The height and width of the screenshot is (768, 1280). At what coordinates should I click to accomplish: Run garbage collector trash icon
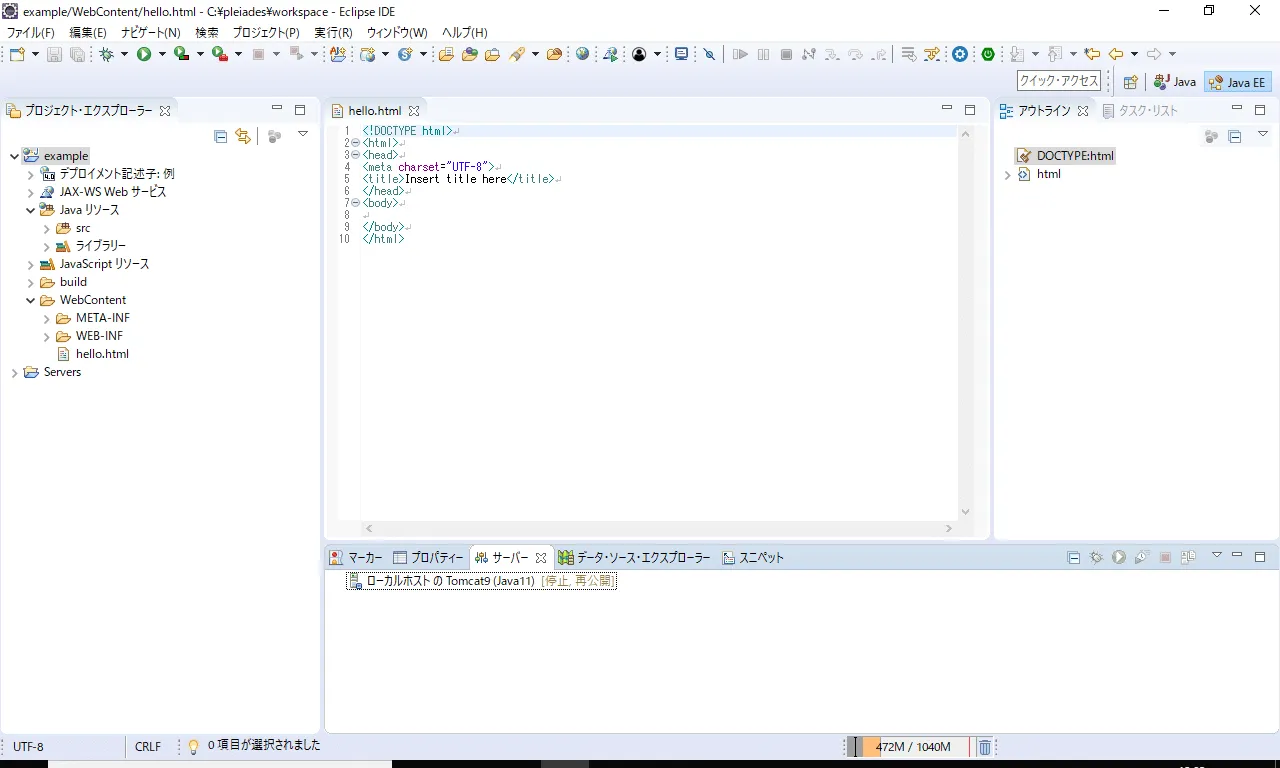[984, 747]
